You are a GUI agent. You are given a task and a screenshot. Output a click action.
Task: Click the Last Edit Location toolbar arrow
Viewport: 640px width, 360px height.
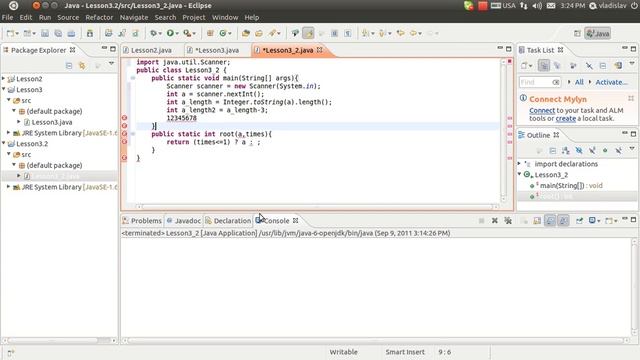400,33
